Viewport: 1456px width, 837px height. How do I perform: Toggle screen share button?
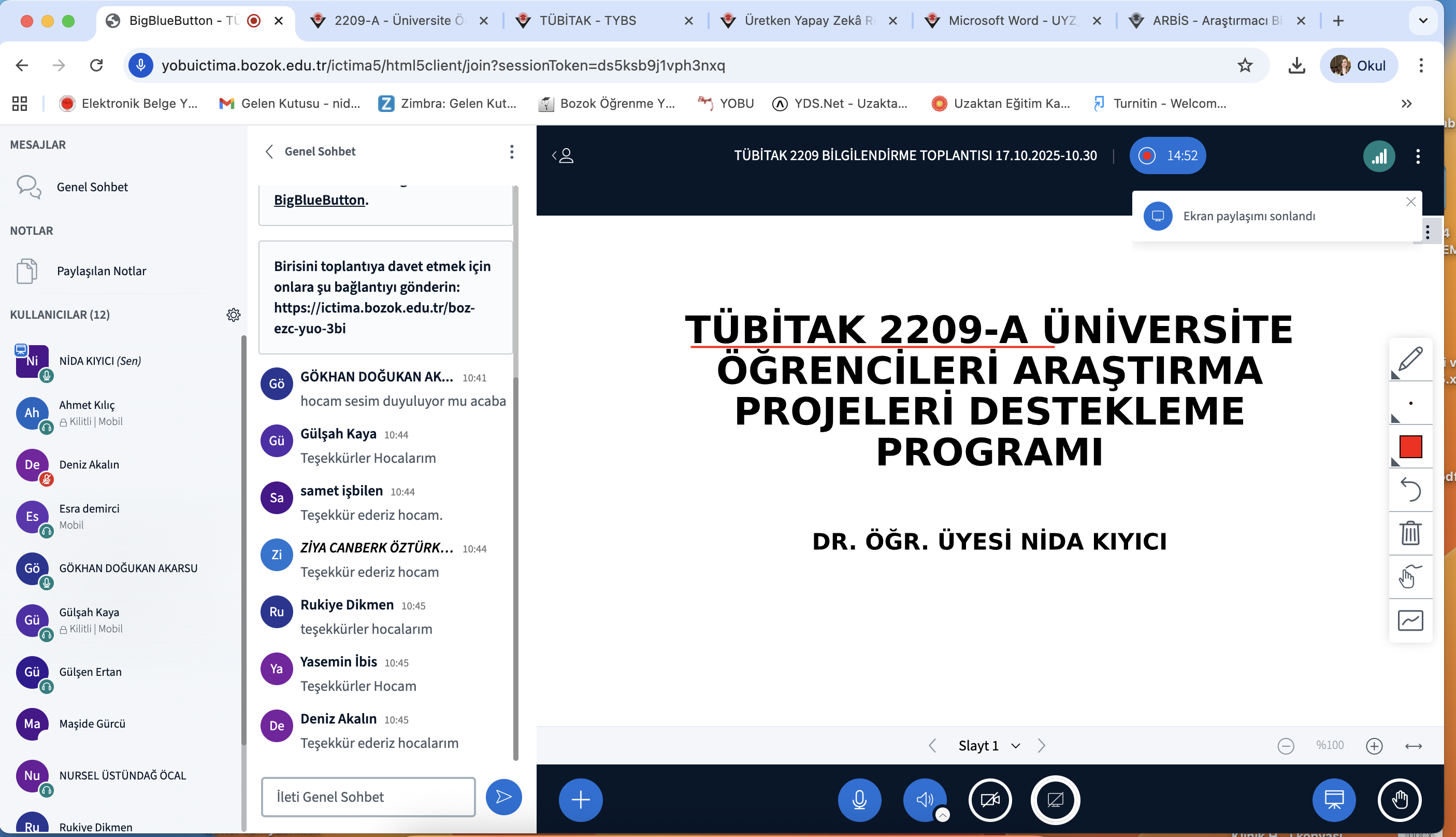click(x=1055, y=800)
